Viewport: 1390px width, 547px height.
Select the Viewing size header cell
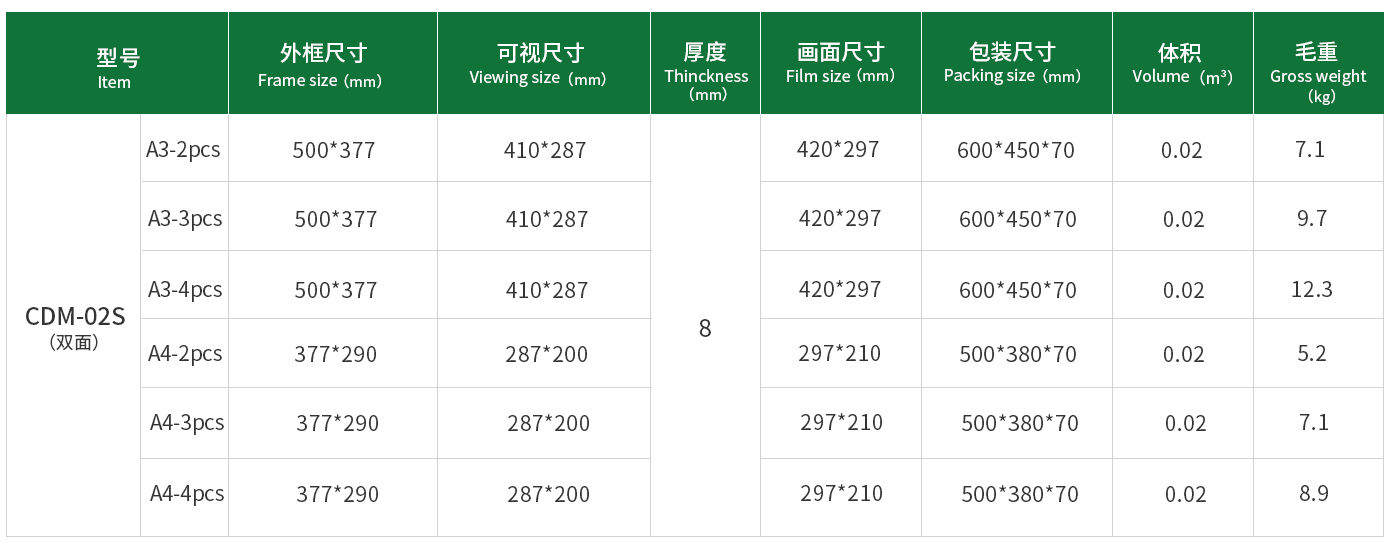point(544,63)
